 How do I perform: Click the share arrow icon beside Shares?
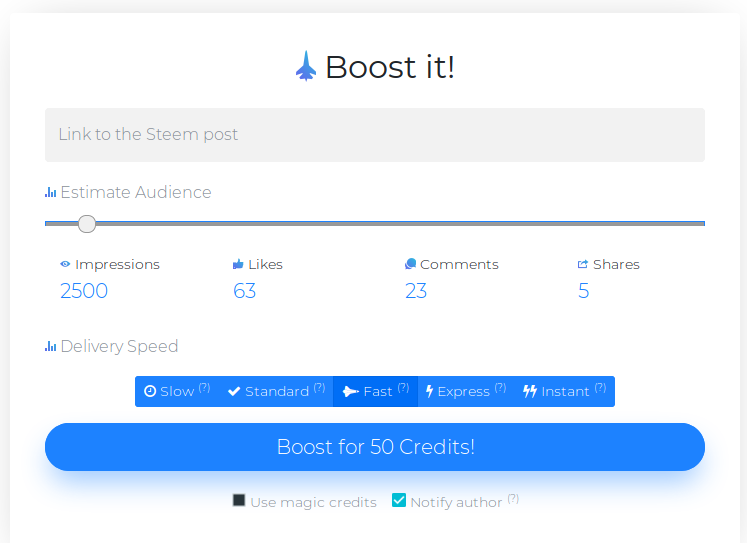[583, 264]
